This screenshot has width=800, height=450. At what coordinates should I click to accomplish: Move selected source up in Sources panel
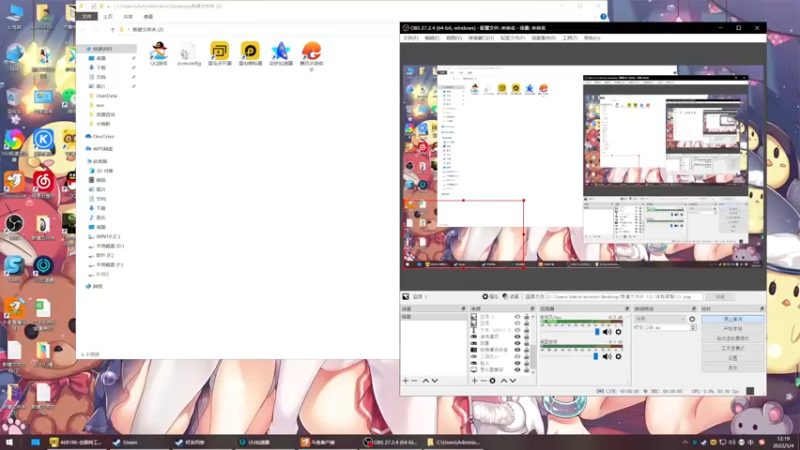coord(504,381)
